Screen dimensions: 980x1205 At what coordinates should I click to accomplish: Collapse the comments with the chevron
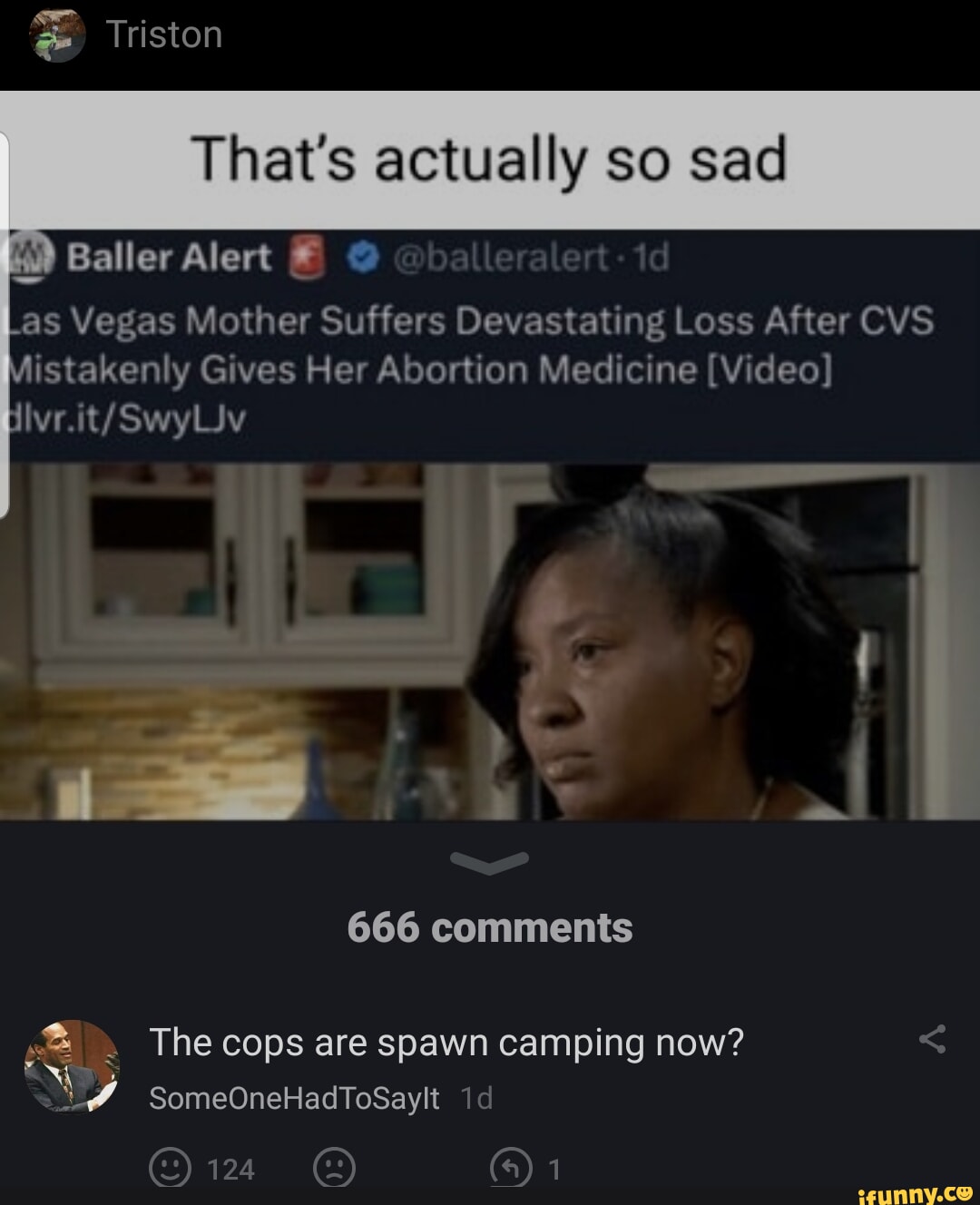[x=490, y=863]
